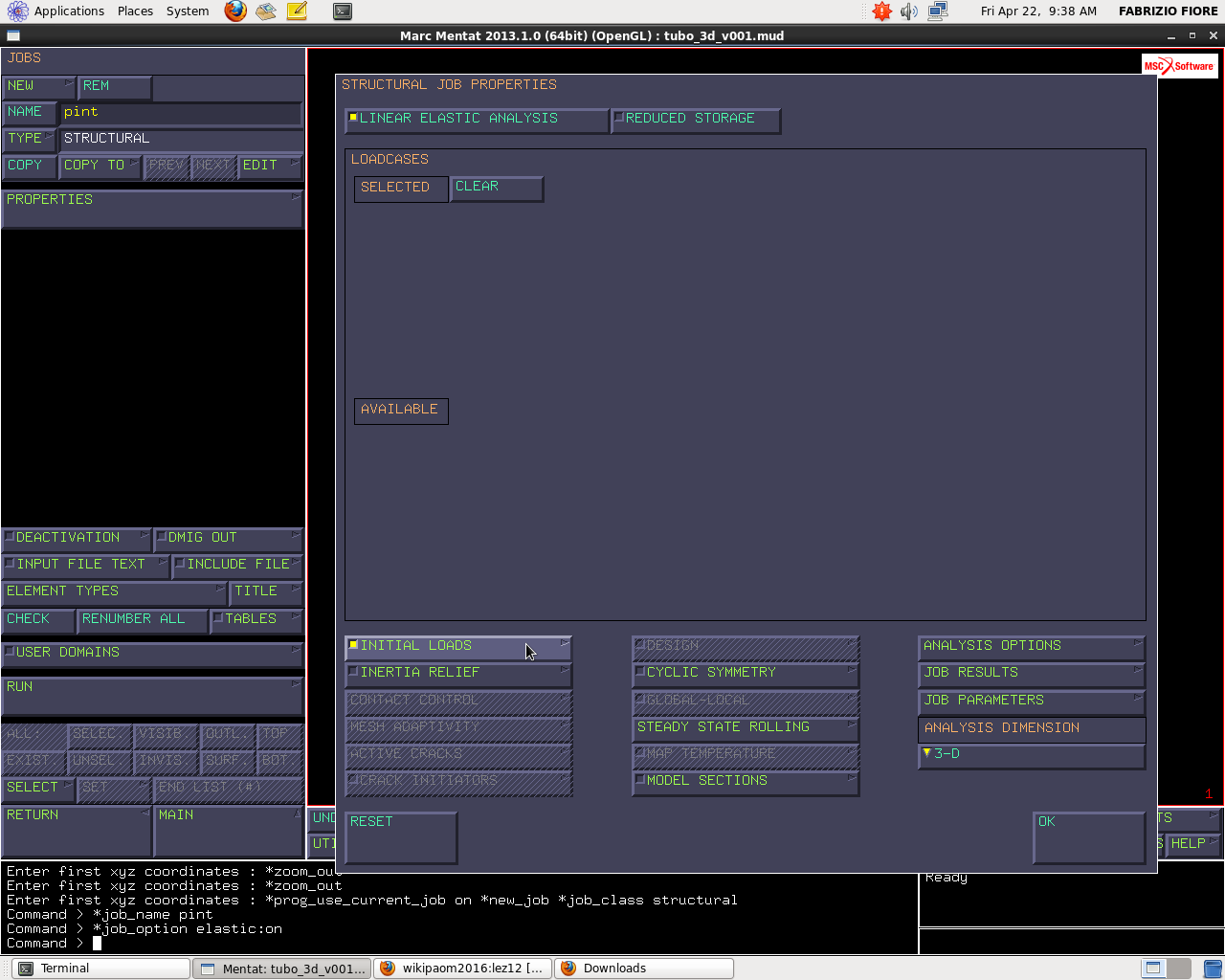Open the network connection tray icon
1225x980 pixels.
(937, 11)
